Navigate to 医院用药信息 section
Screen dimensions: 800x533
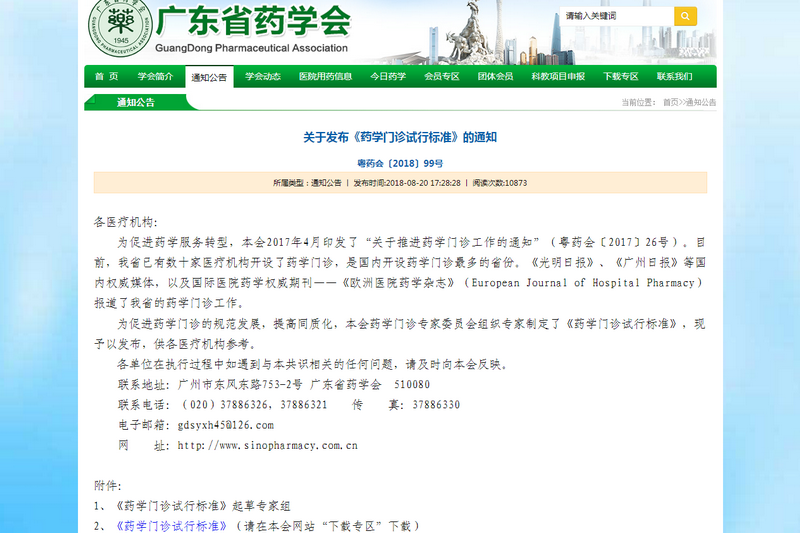(x=325, y=77)
